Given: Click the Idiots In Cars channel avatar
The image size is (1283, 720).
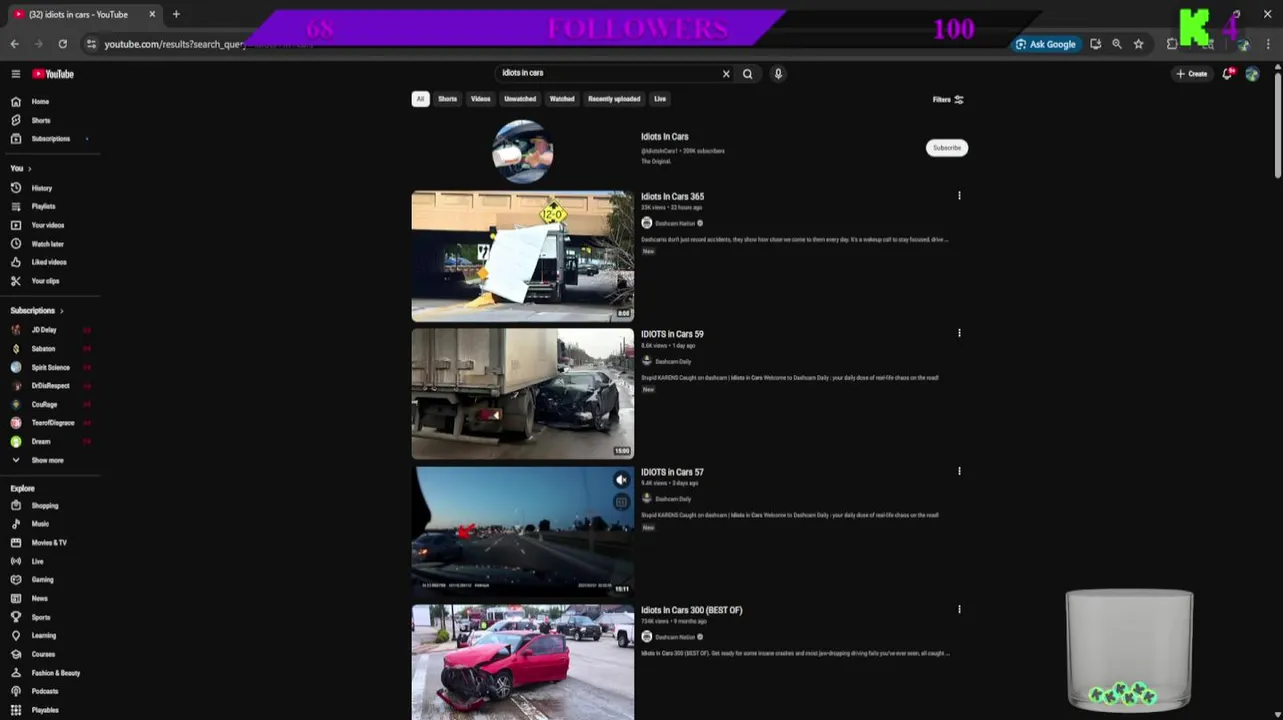Looking at the screenshot, I should pyautogui.click(x=523, y=151).
